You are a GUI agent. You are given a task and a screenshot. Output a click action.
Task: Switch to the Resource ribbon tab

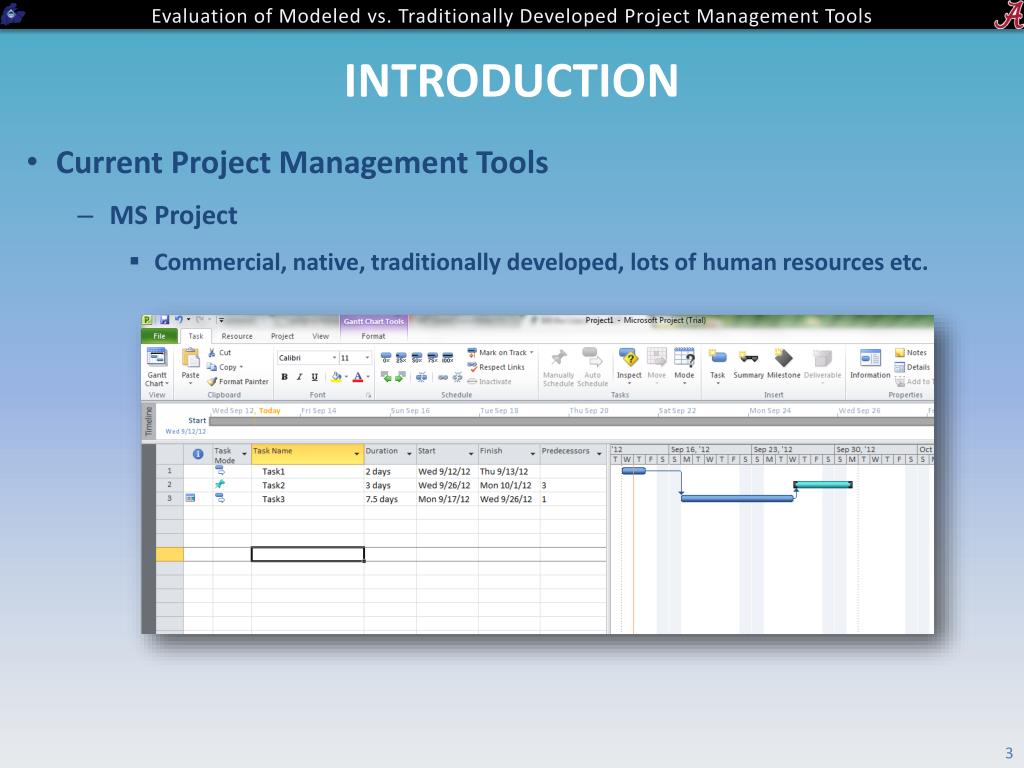237,336
